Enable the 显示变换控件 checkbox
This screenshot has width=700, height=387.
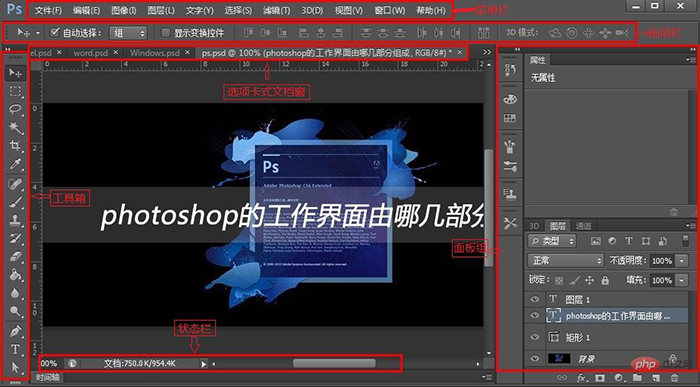[x=166, y=33]
